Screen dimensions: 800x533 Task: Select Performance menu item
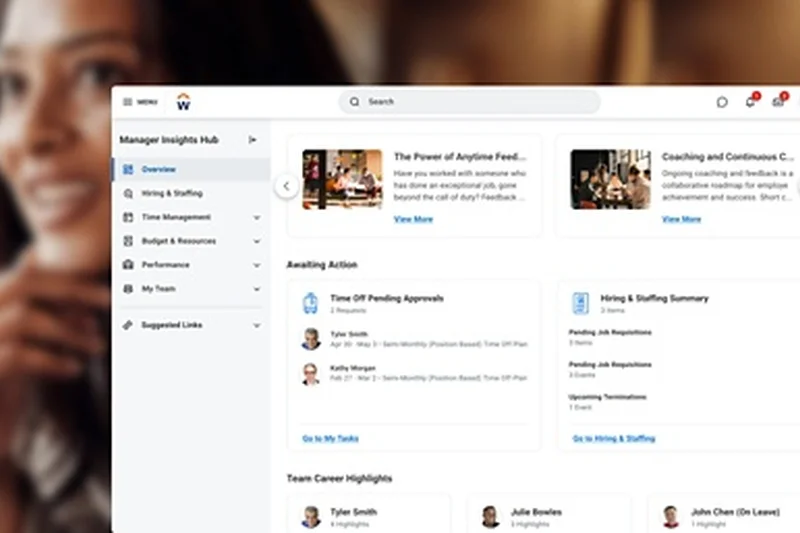coord(191,265)
